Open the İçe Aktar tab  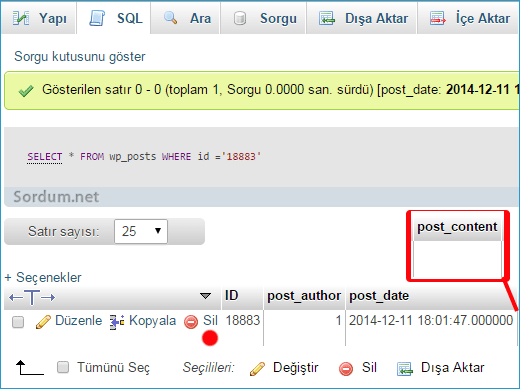pyautogui.click(x=468, y=18)
